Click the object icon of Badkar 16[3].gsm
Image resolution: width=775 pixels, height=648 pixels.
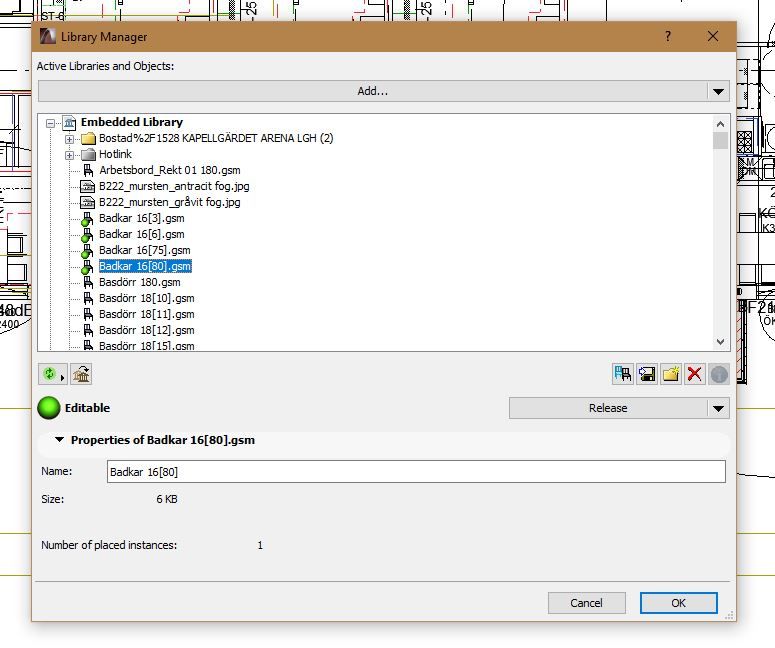(87, 218)
